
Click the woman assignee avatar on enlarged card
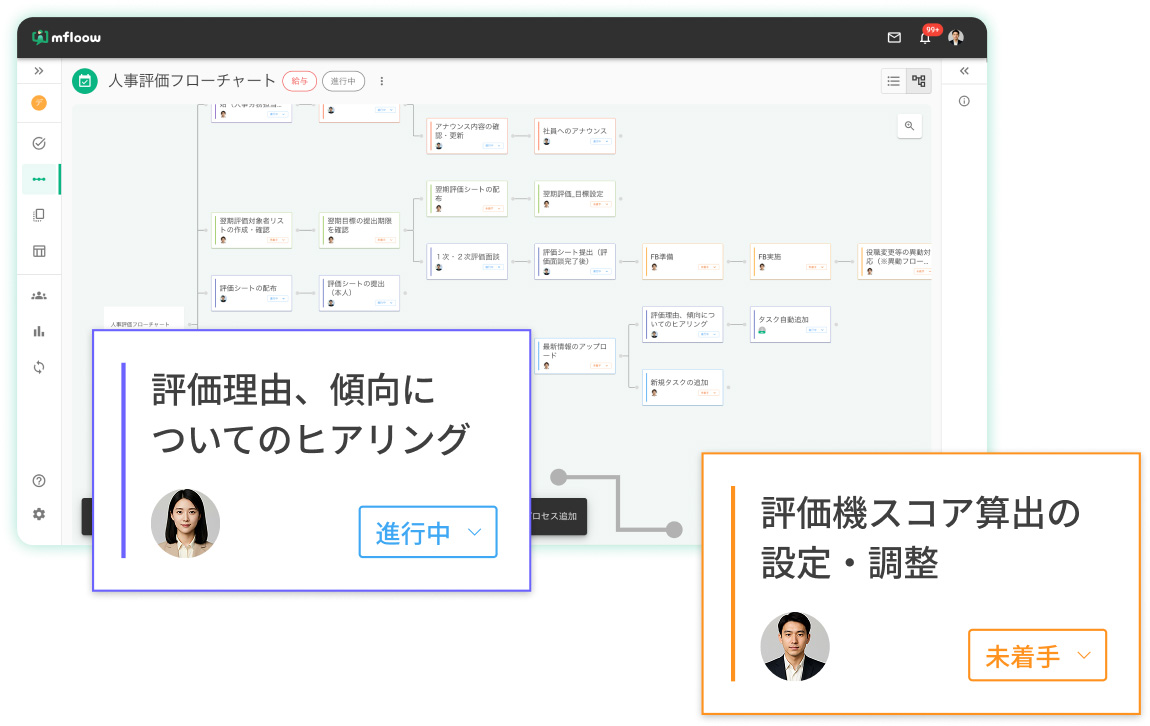pyautogui.click(x=186, y=524)
